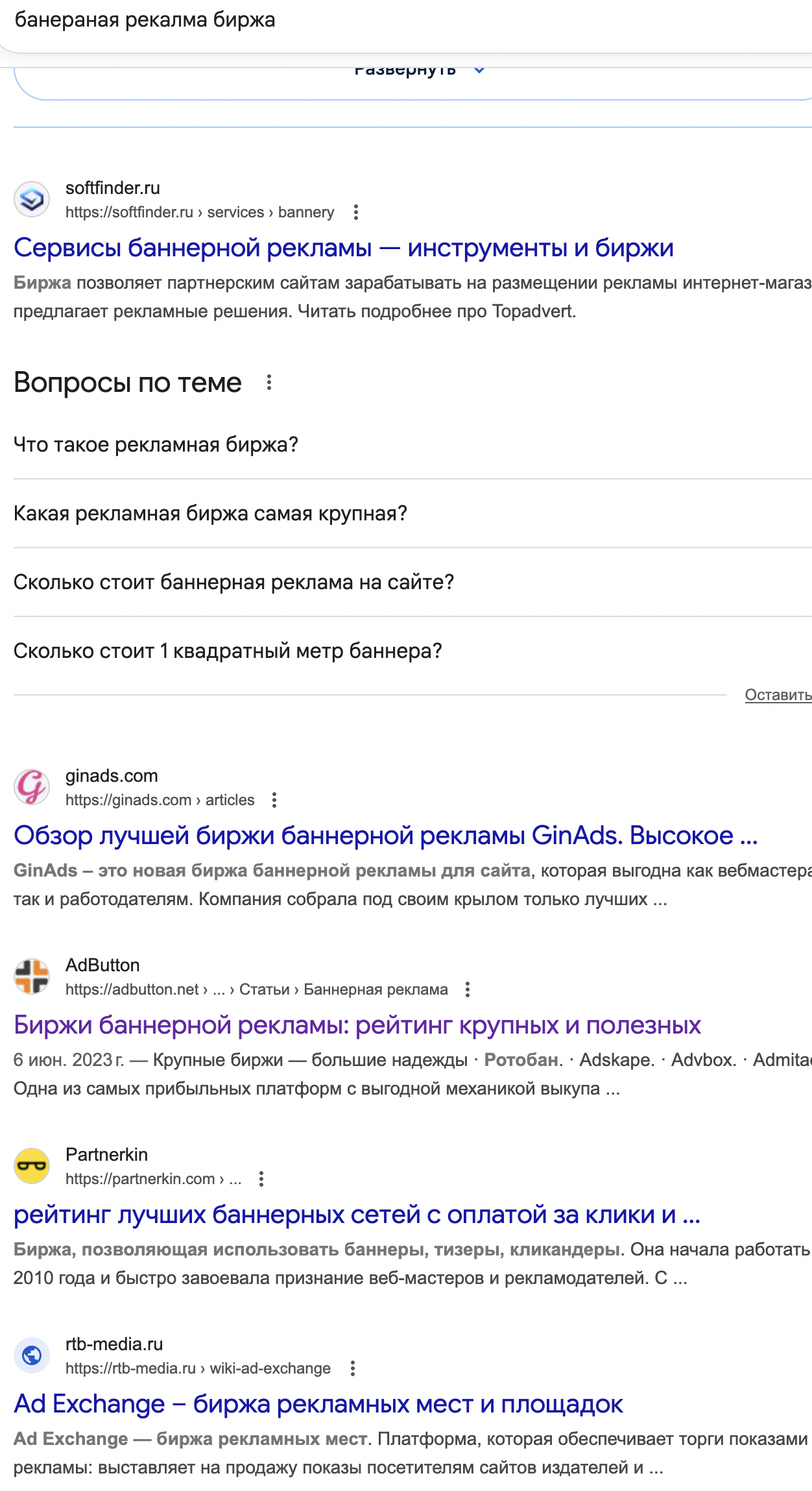Open the three-dot menu next to ginads.com URL
Image resolution: width=812 pixels, height=1491 pixels.
(274, 800)
